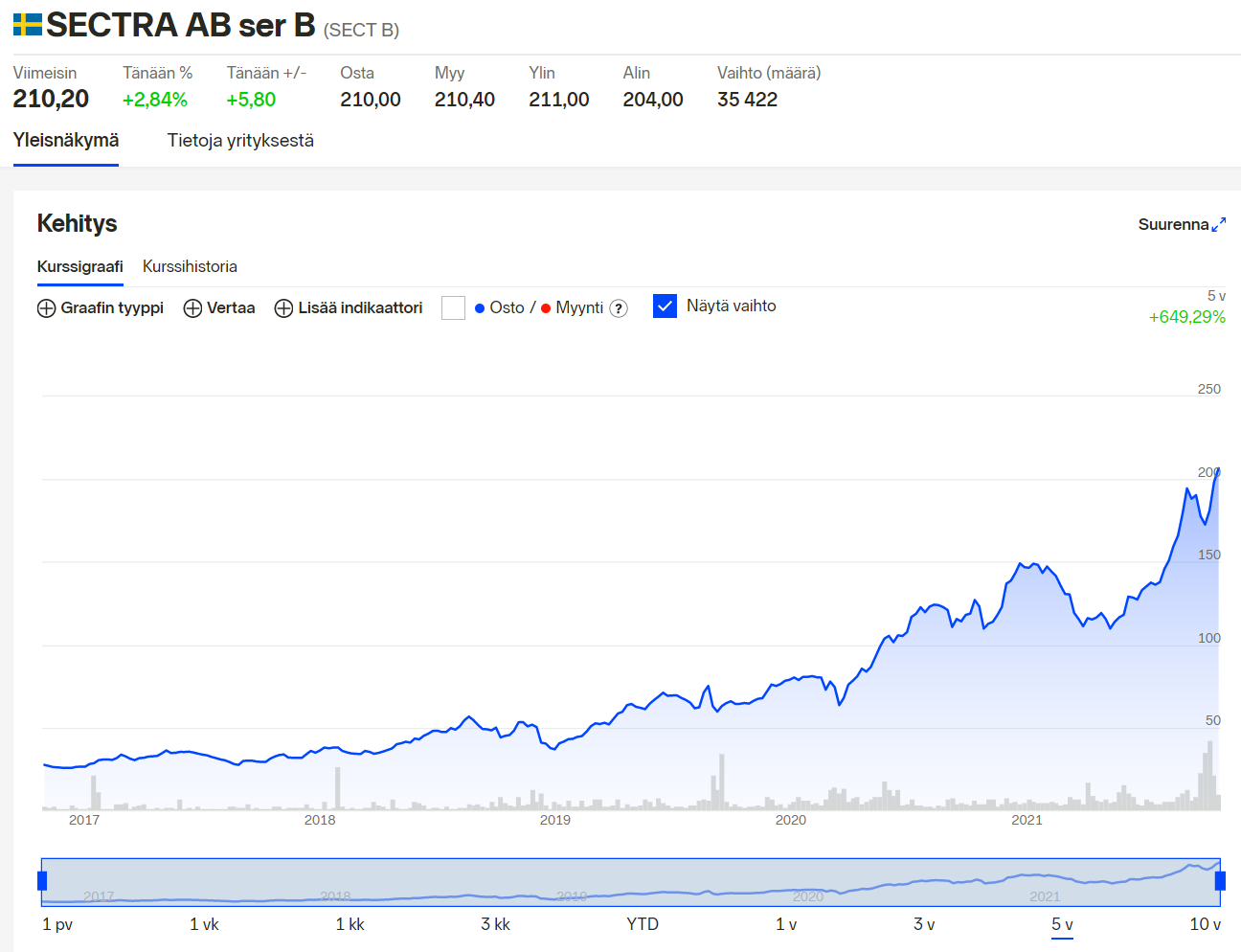Select the Kurssigraafi tab
The width and height of the screenshot is (1241, 952).
(x=80, y=266)
